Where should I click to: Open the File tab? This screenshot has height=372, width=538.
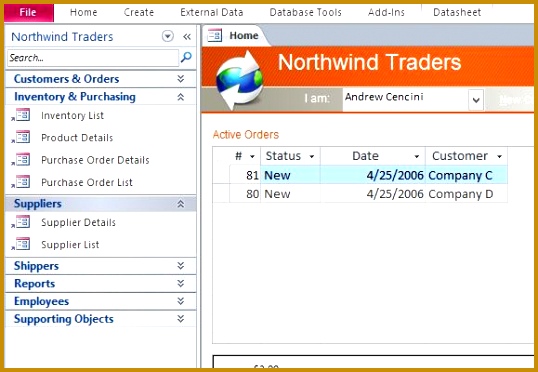coord(29,12)
